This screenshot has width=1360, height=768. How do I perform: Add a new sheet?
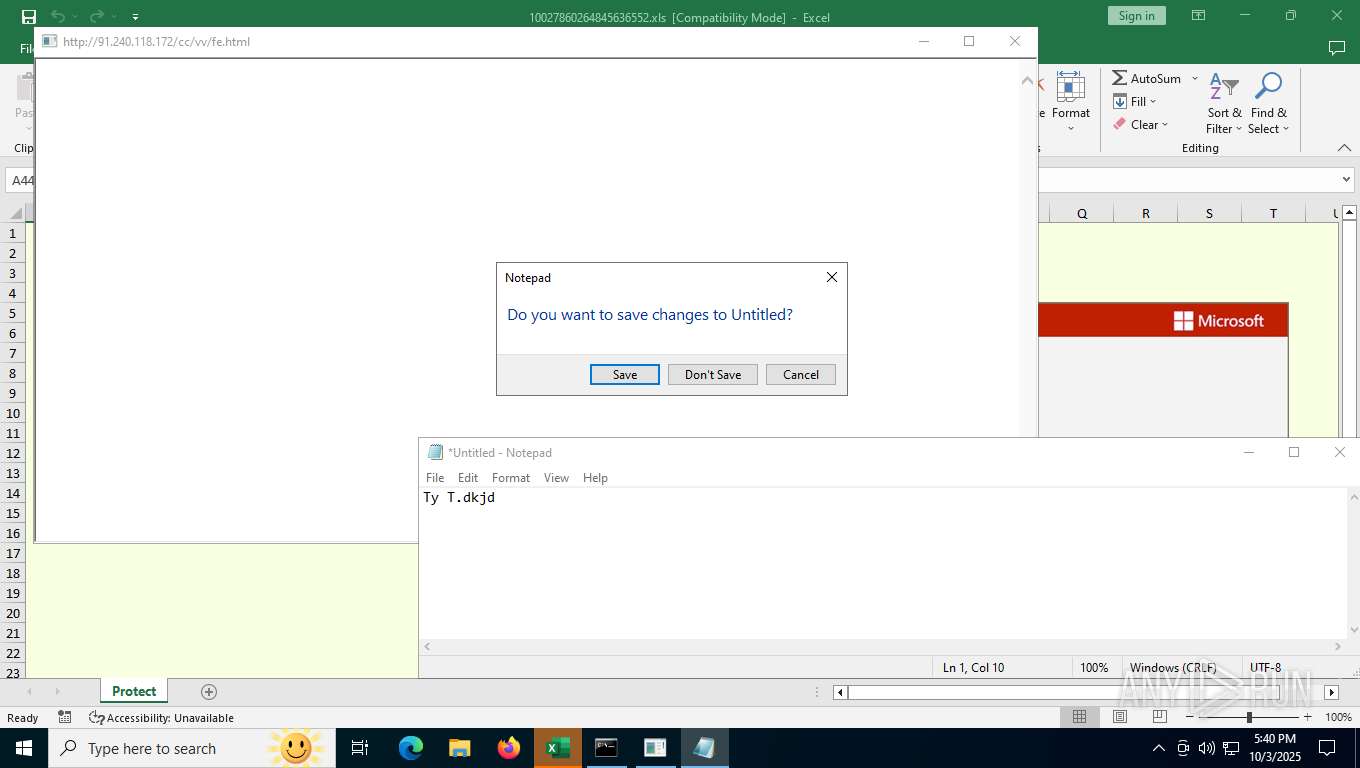coord(209,691)
